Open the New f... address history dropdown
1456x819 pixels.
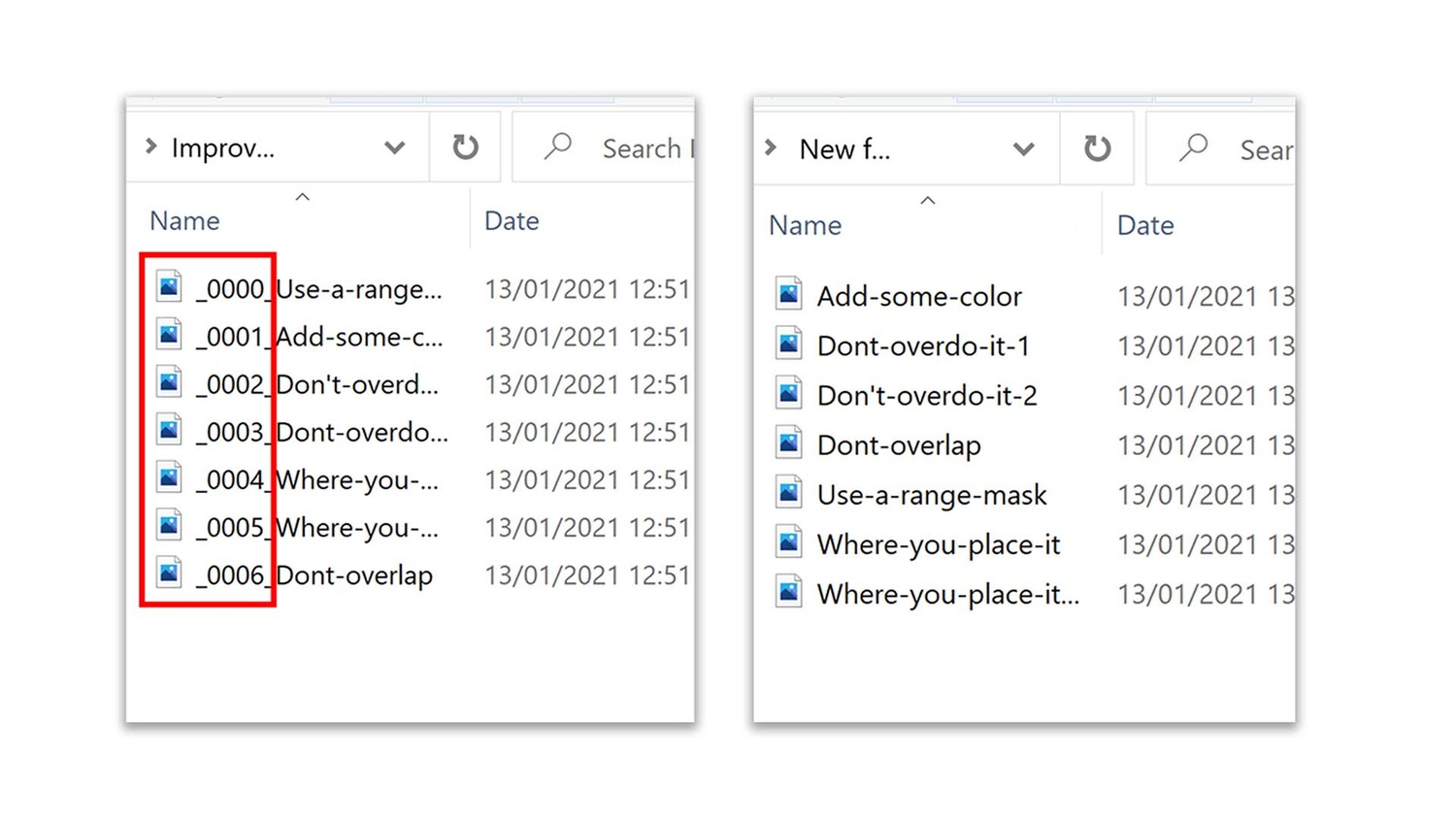(1023, 149)
